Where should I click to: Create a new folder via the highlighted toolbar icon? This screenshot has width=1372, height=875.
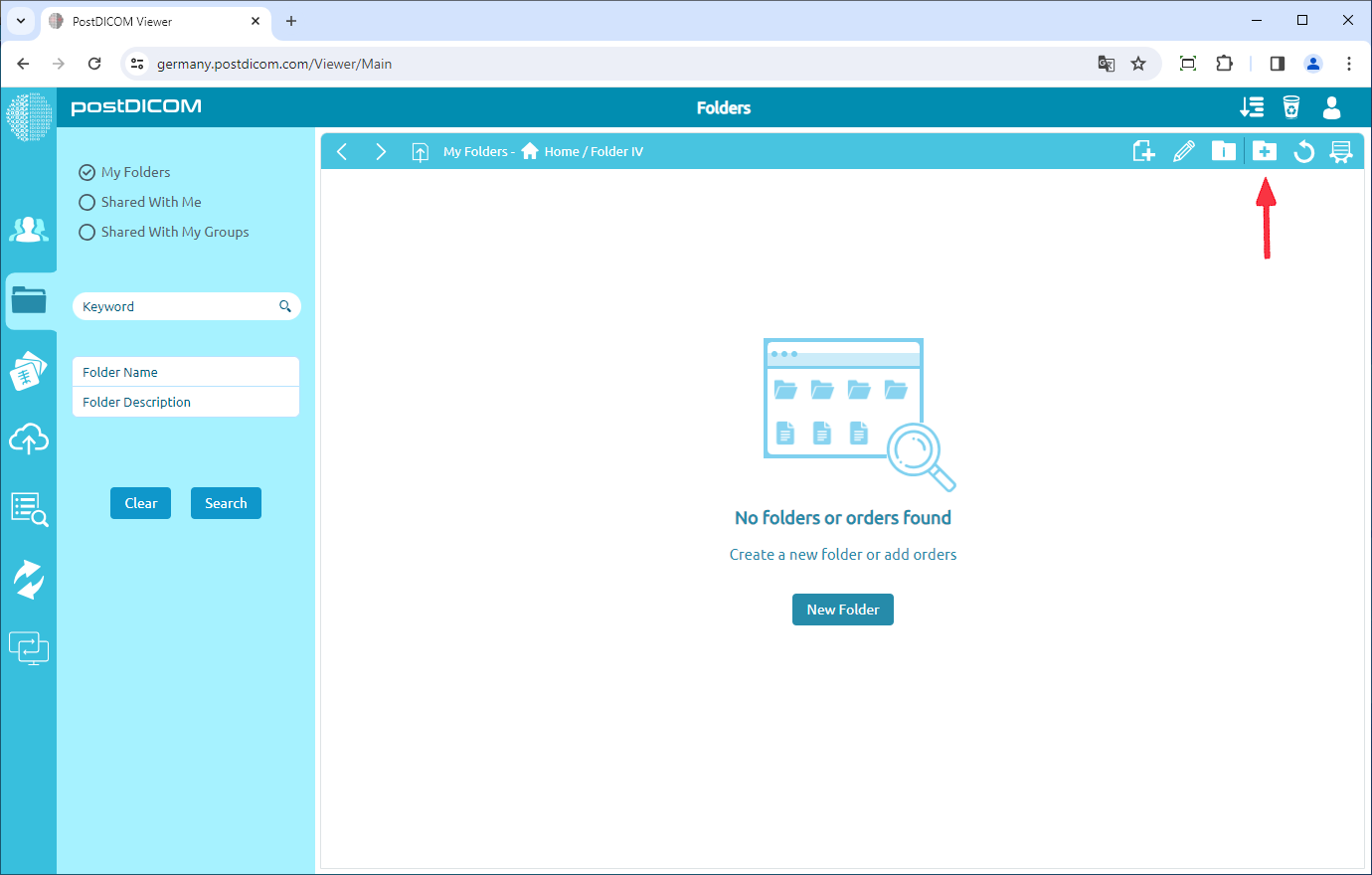click(1264, 151)
